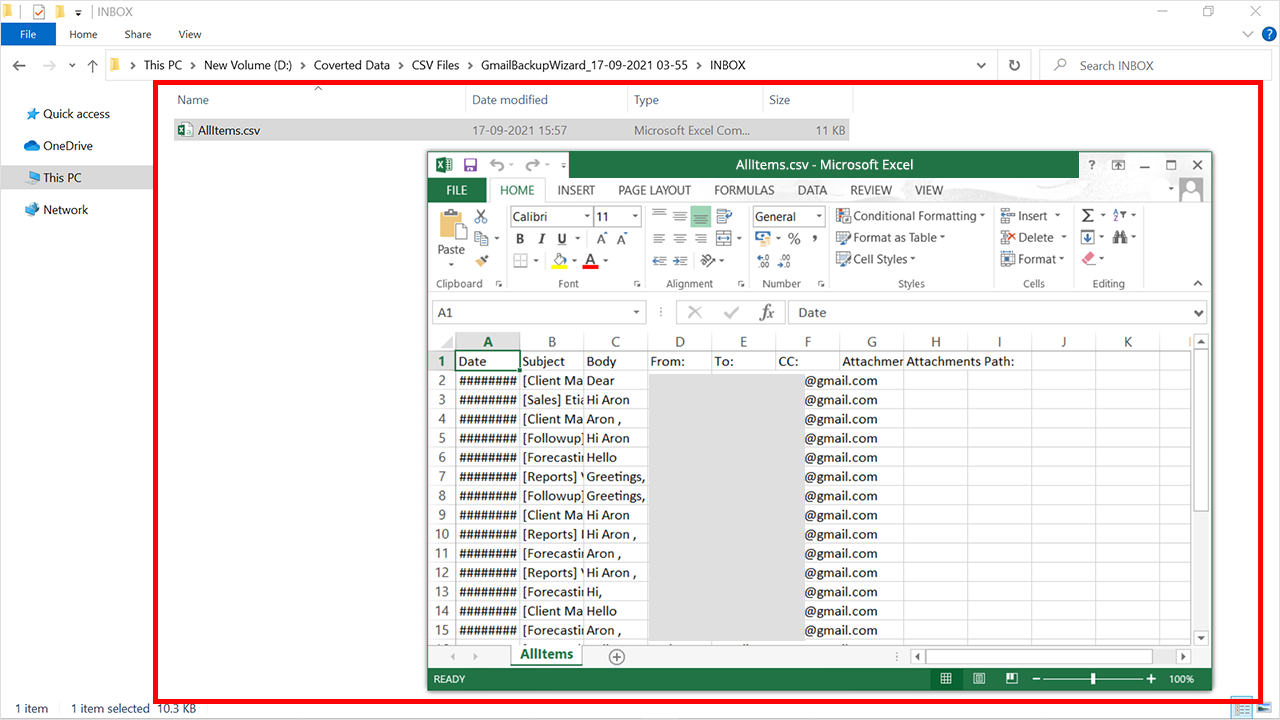This screenshot has height=720, width=1280.
Task: Open Format as Table dropdown
Action: tap(891, 238)
